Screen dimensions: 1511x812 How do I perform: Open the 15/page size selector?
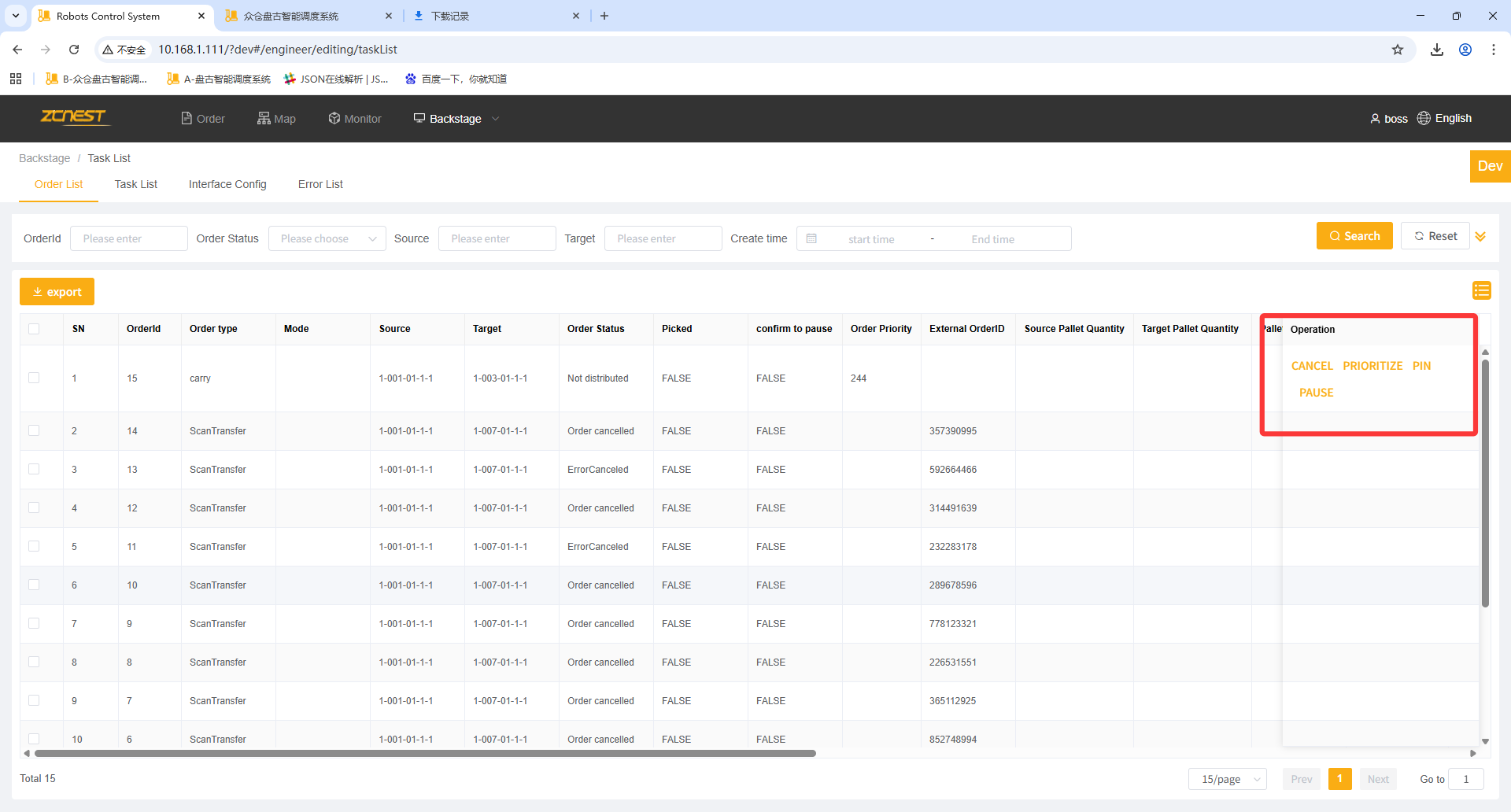(1227, 779)
